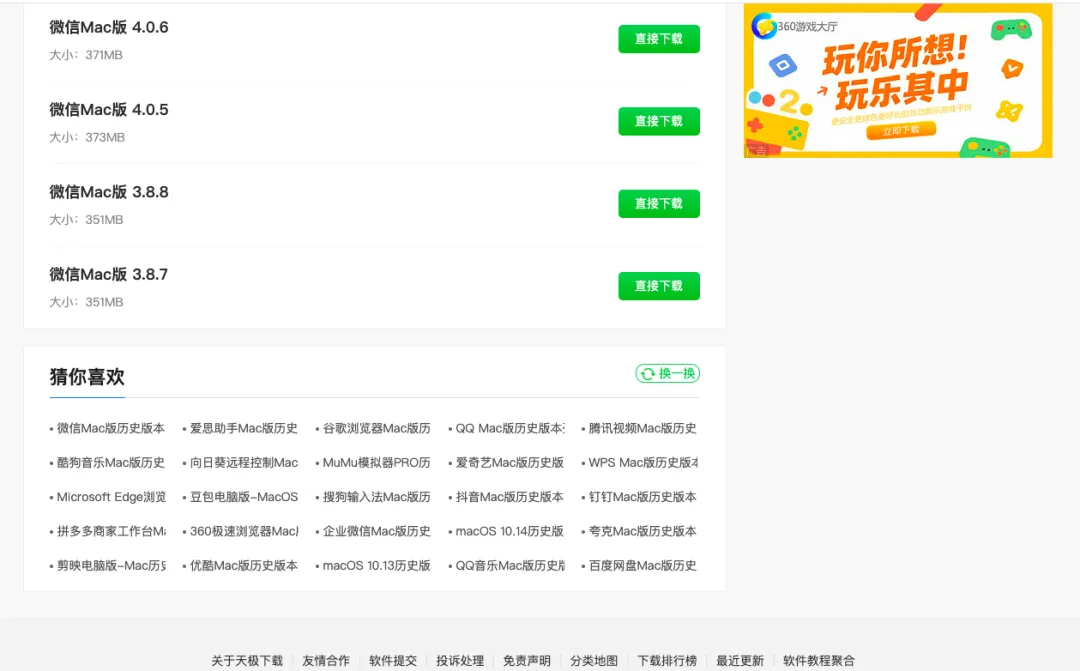Image resolution: width=1080 pixels, height=671 pixels.
Task: Click the 猜你喜欢 section heading
Action: (87, 377)
